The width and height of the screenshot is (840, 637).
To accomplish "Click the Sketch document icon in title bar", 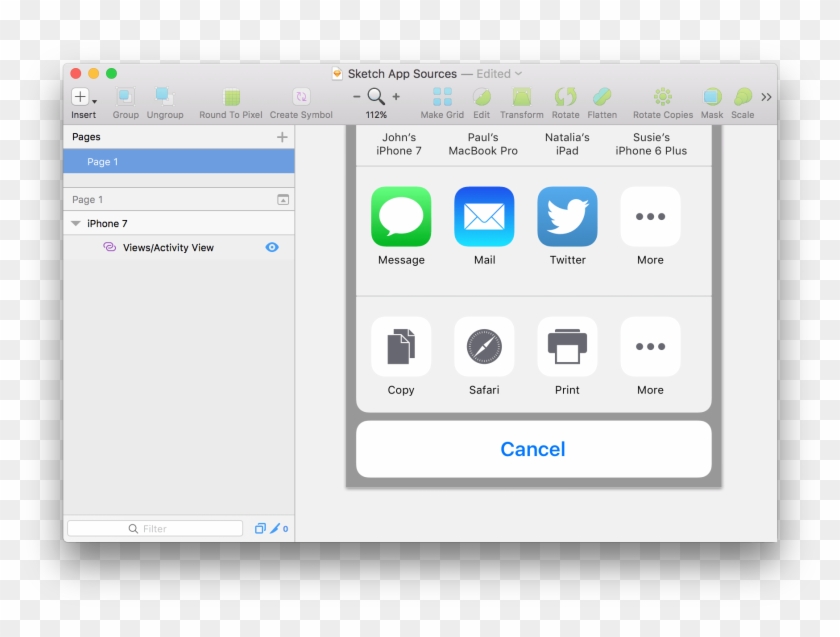I will coord(337,73).
